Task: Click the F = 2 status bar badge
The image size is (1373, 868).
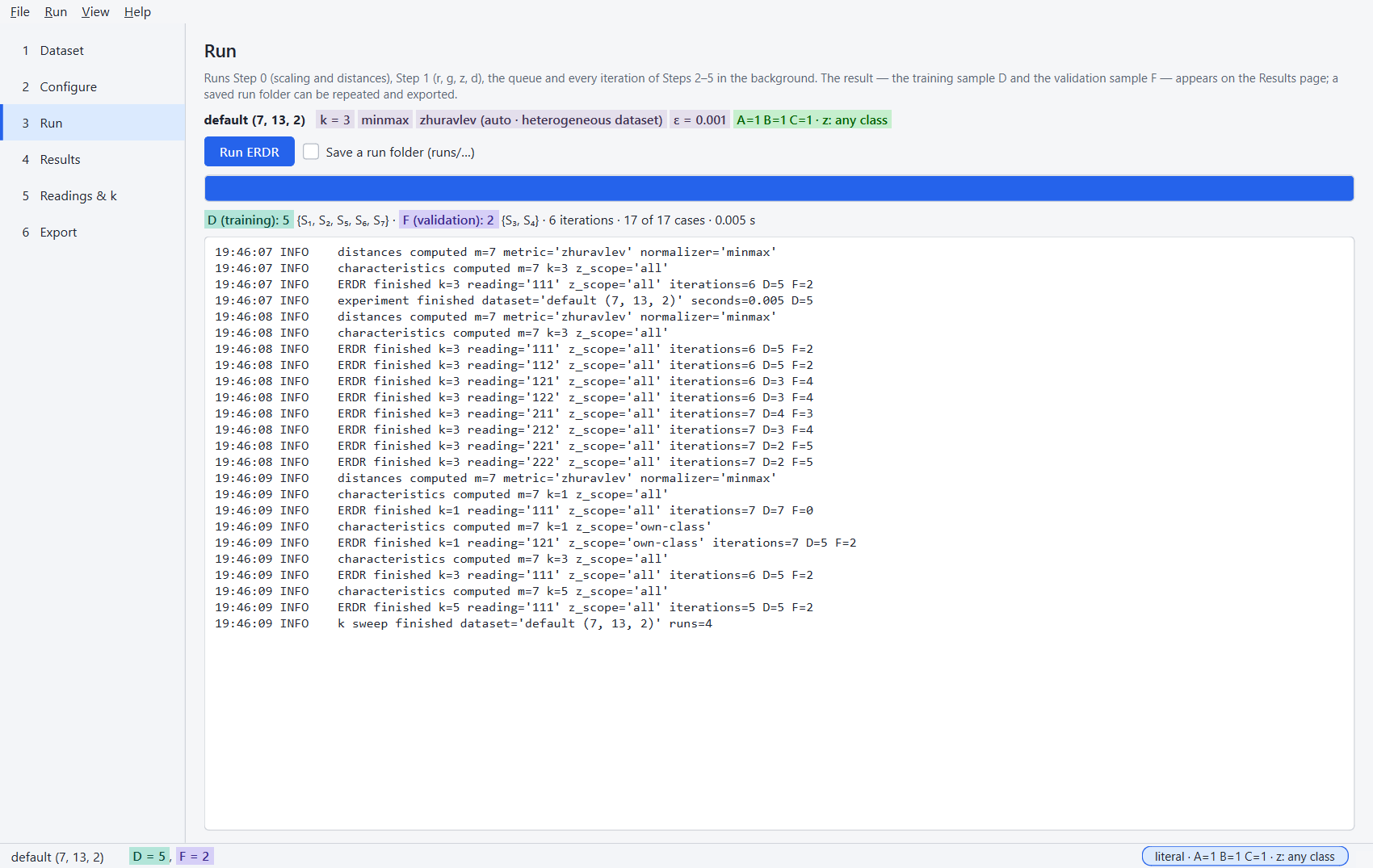Action: pos(194,856)
